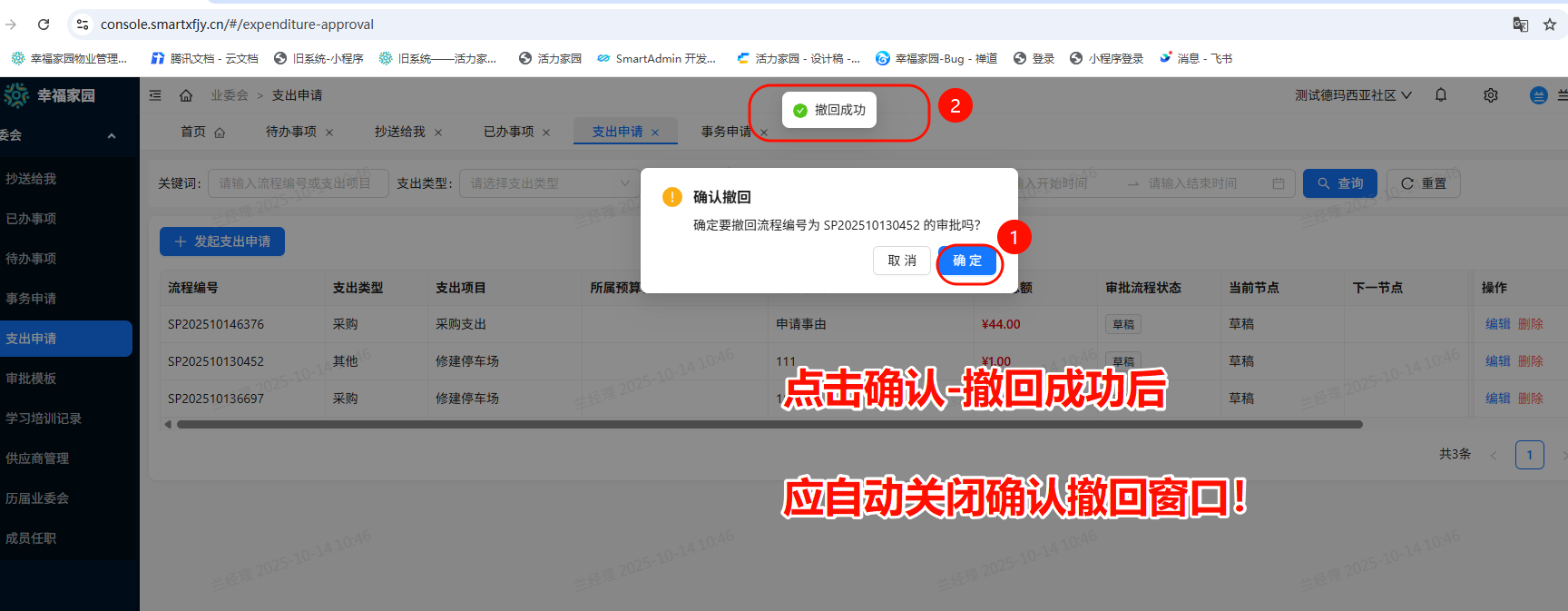Click 删除 for SP202510136697

coord(1530,399)
